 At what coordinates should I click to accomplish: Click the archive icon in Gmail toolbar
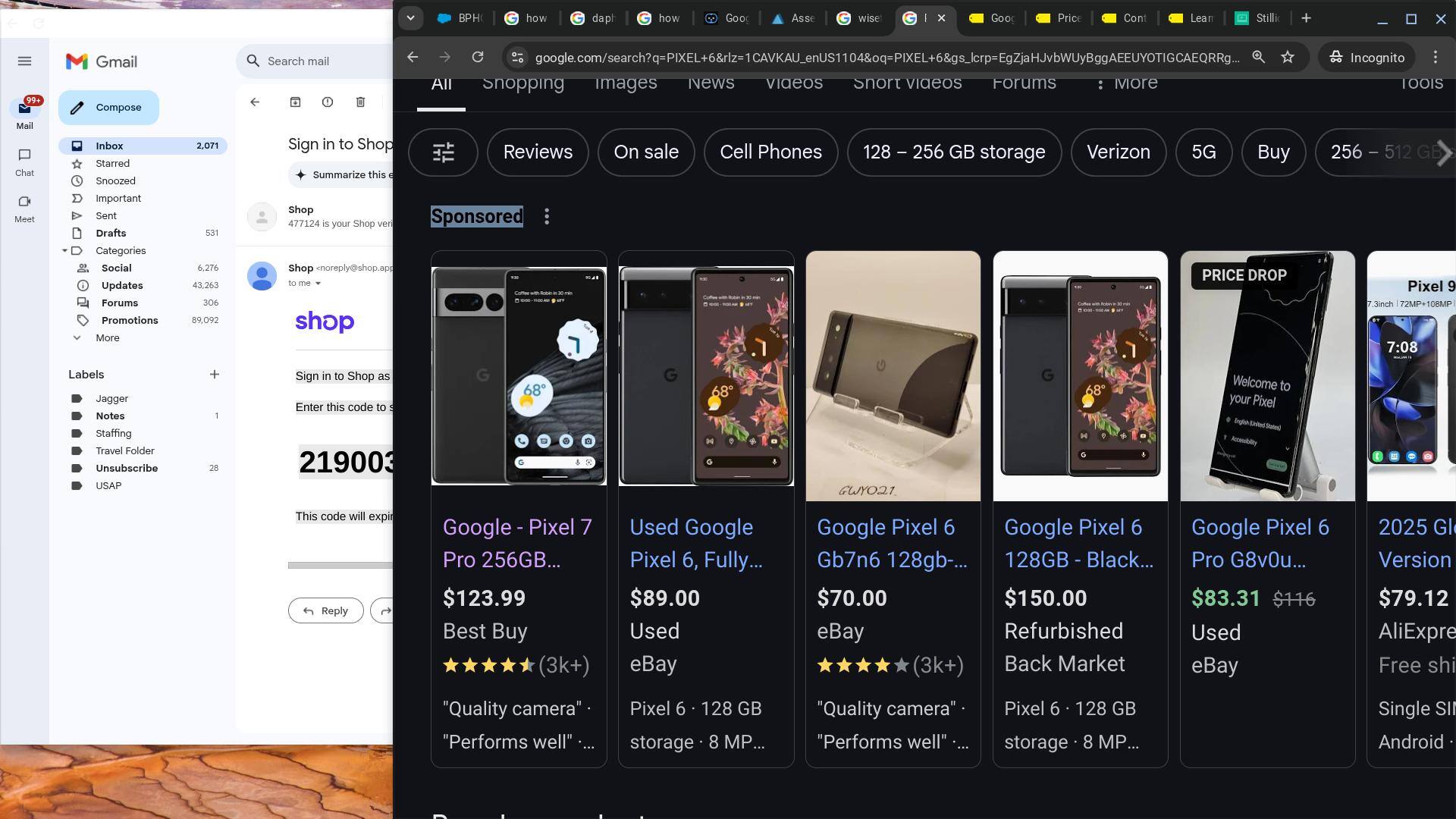click(x=295, y=102)
